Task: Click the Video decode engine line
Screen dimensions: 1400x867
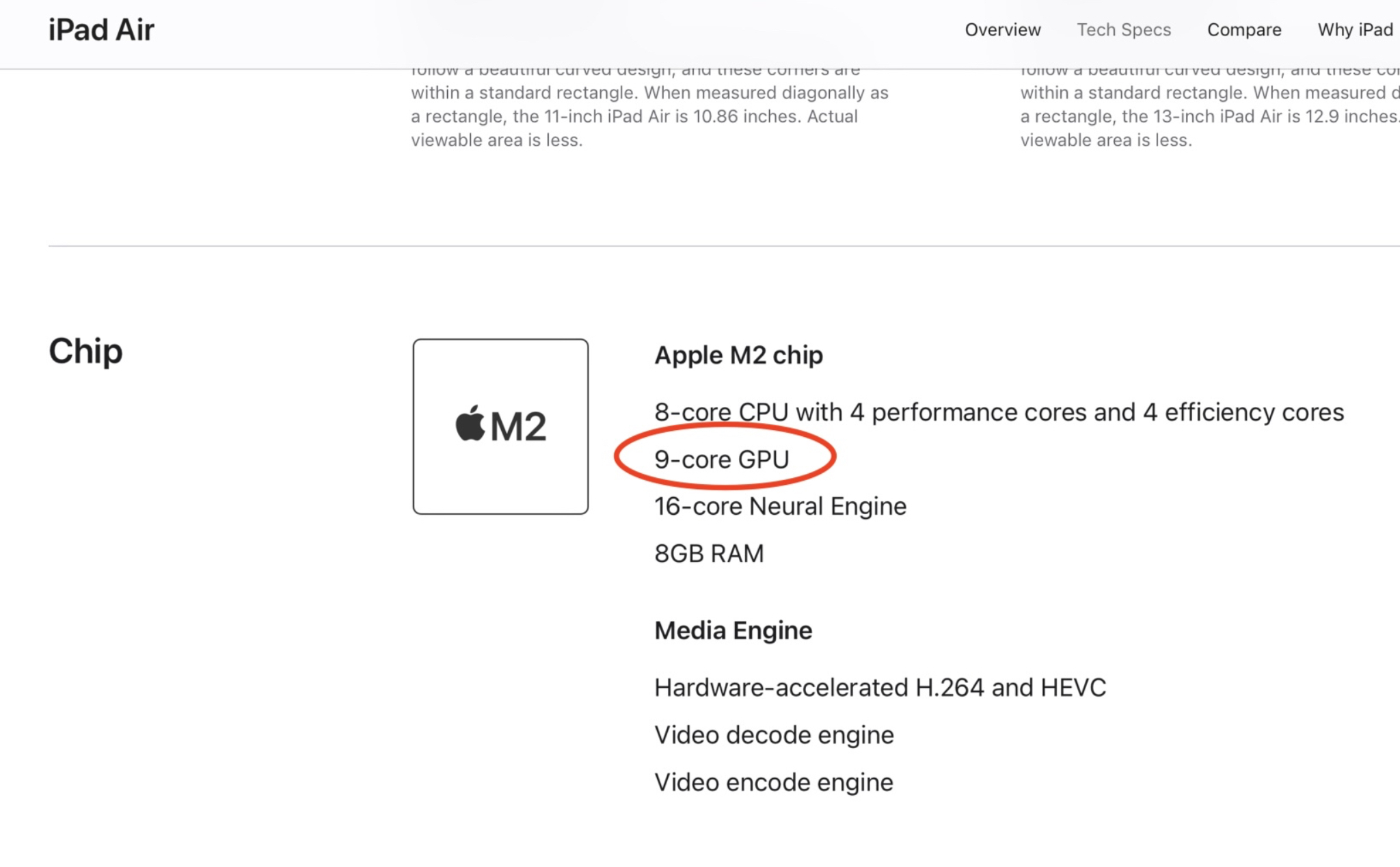Action: [774, 735]
